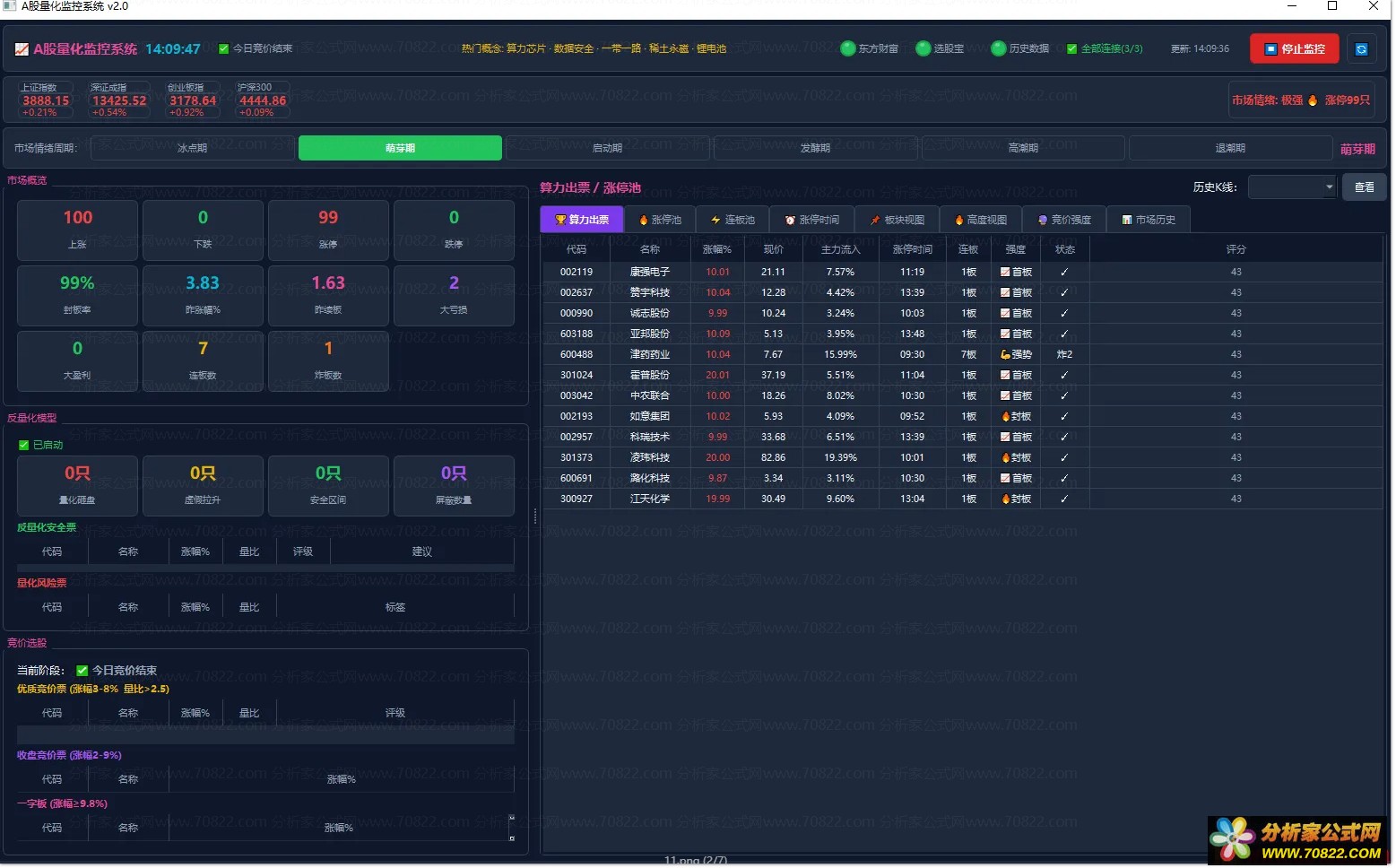Click the 封板 flame icon in 如意集团 row

pos(1005,416)
